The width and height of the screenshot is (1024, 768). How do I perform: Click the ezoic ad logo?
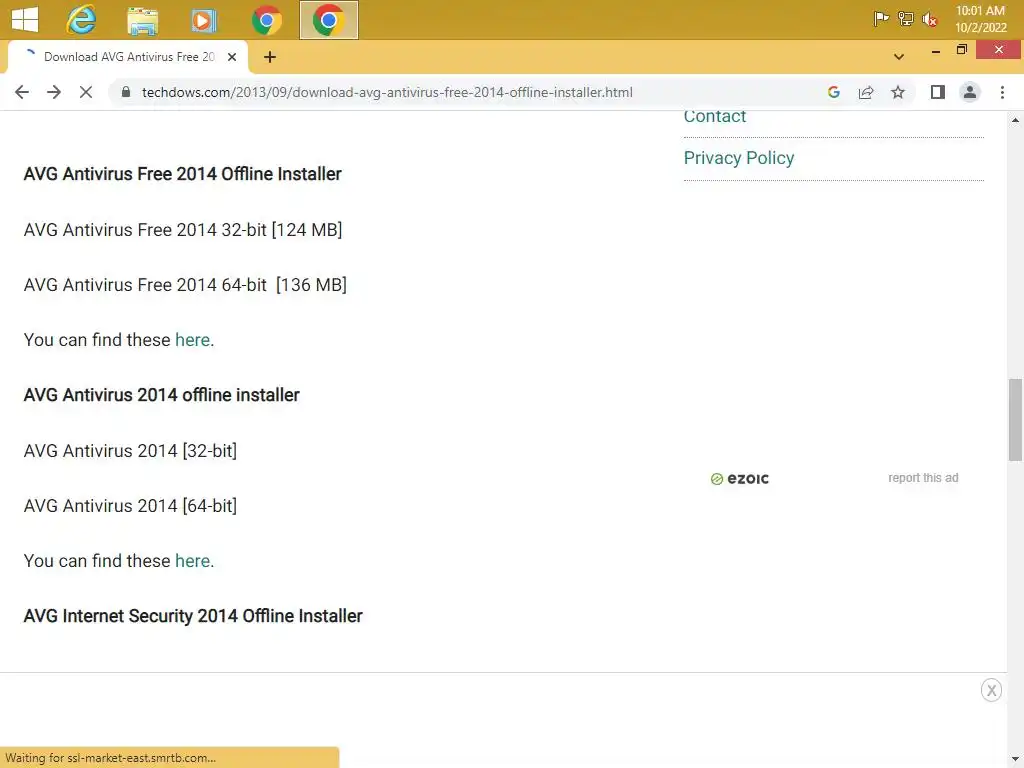tap(739, 479)
